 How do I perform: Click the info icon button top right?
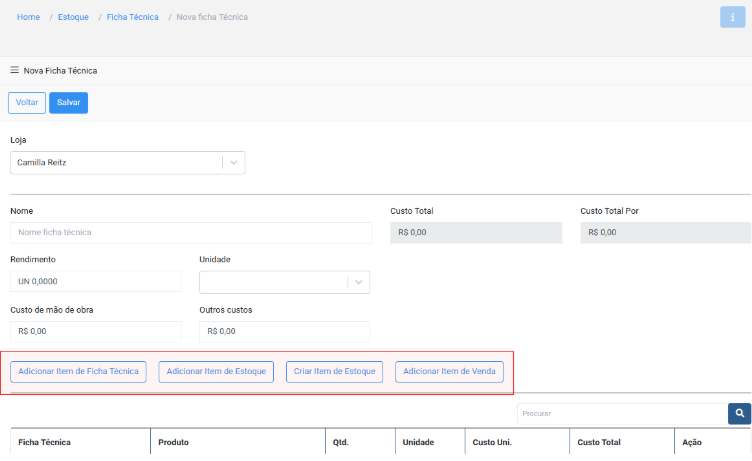tap(732, 17)
